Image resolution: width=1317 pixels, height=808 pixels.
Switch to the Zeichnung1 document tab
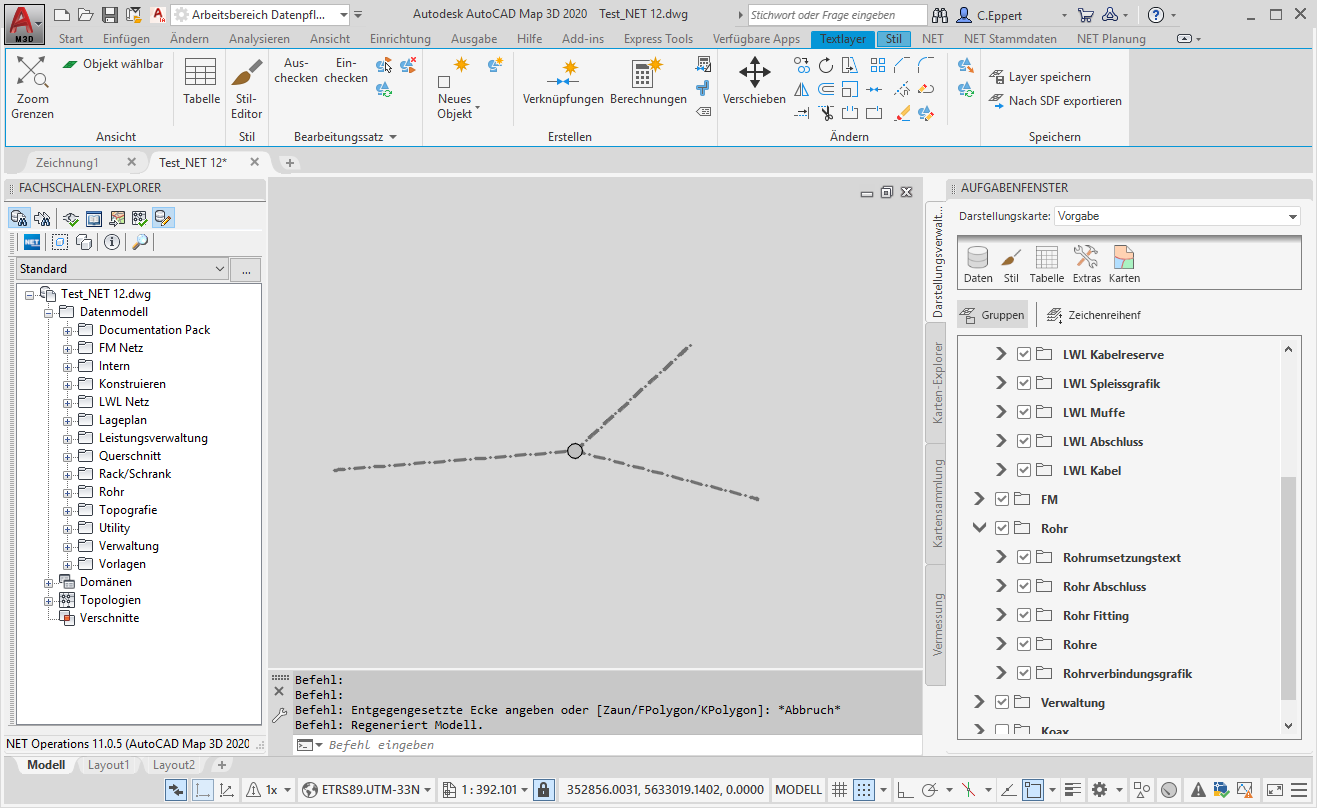[67, 162]
